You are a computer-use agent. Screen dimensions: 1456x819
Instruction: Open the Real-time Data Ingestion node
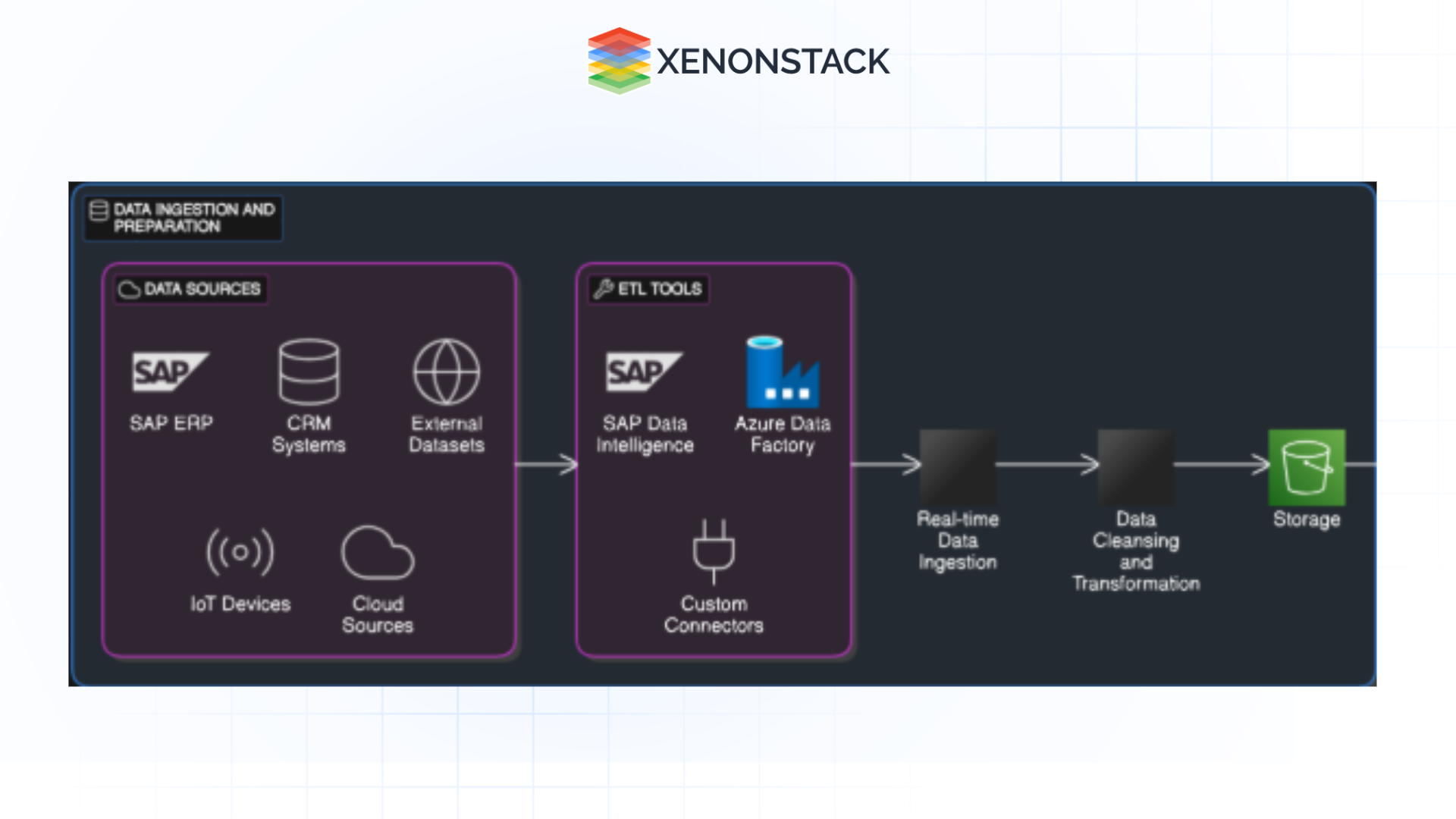(958, 465)
